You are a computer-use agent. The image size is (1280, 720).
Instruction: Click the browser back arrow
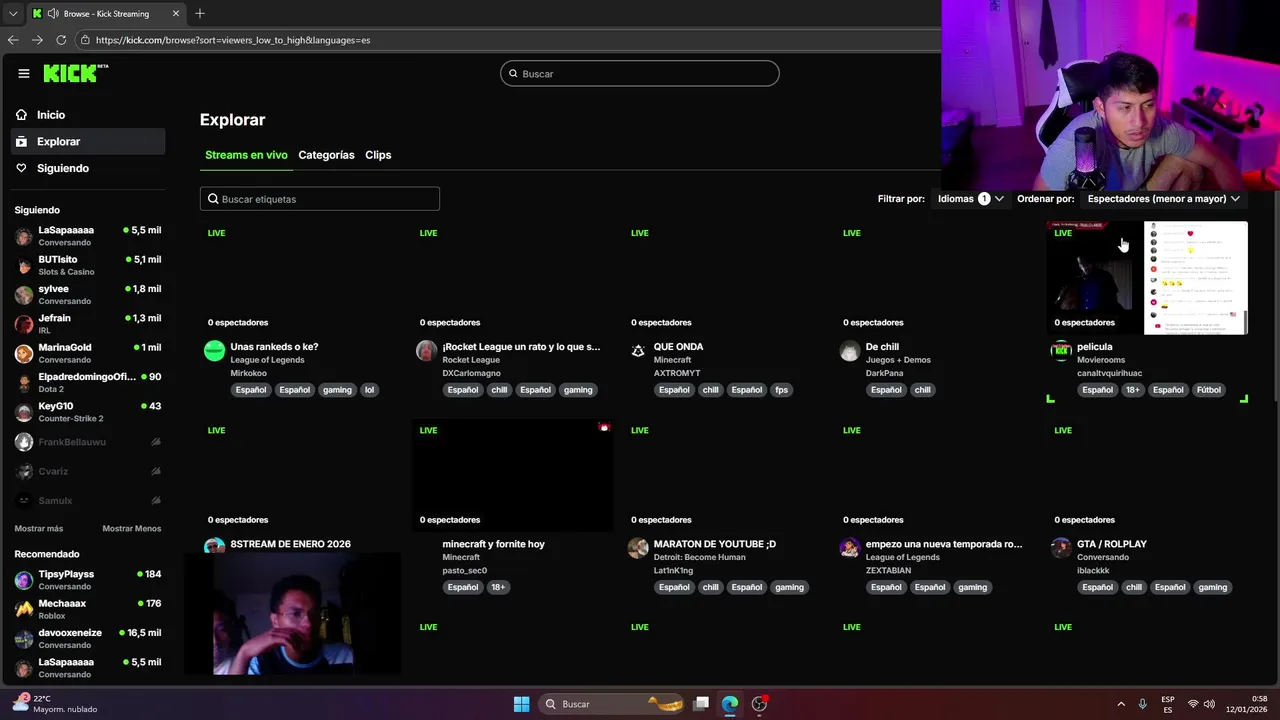point(13,40)
